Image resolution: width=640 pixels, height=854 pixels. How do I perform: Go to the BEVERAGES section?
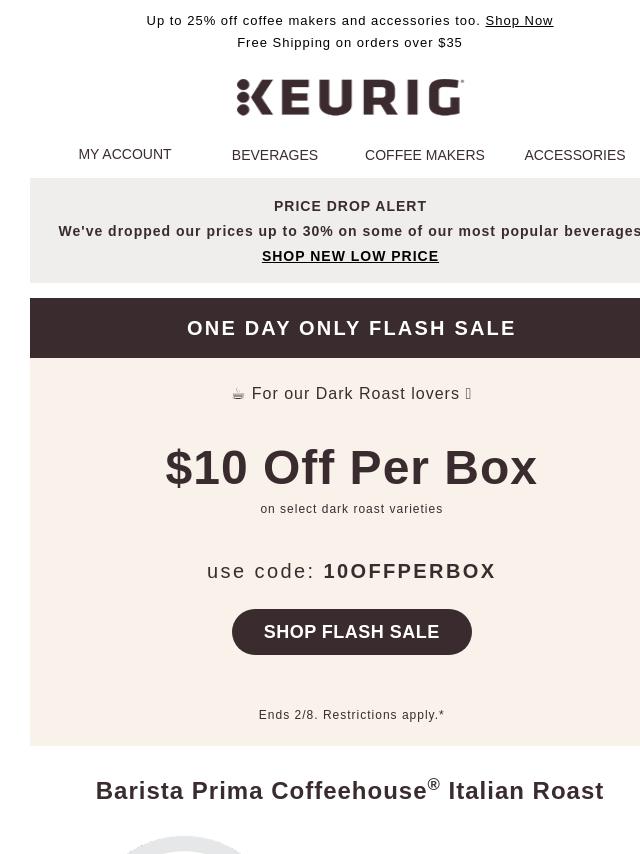pos(275,155)
